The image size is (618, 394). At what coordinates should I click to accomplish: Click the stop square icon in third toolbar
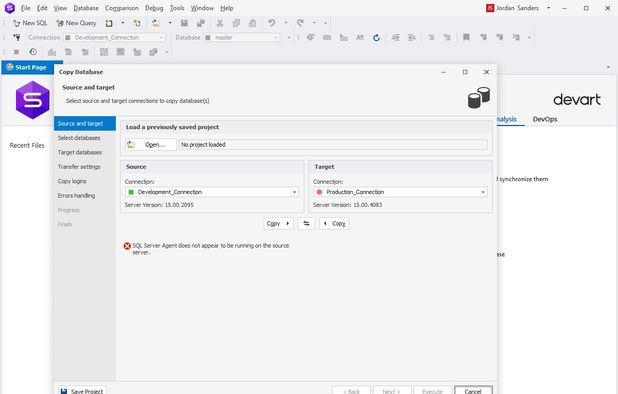pyautogui.click(x=17, y=52)
